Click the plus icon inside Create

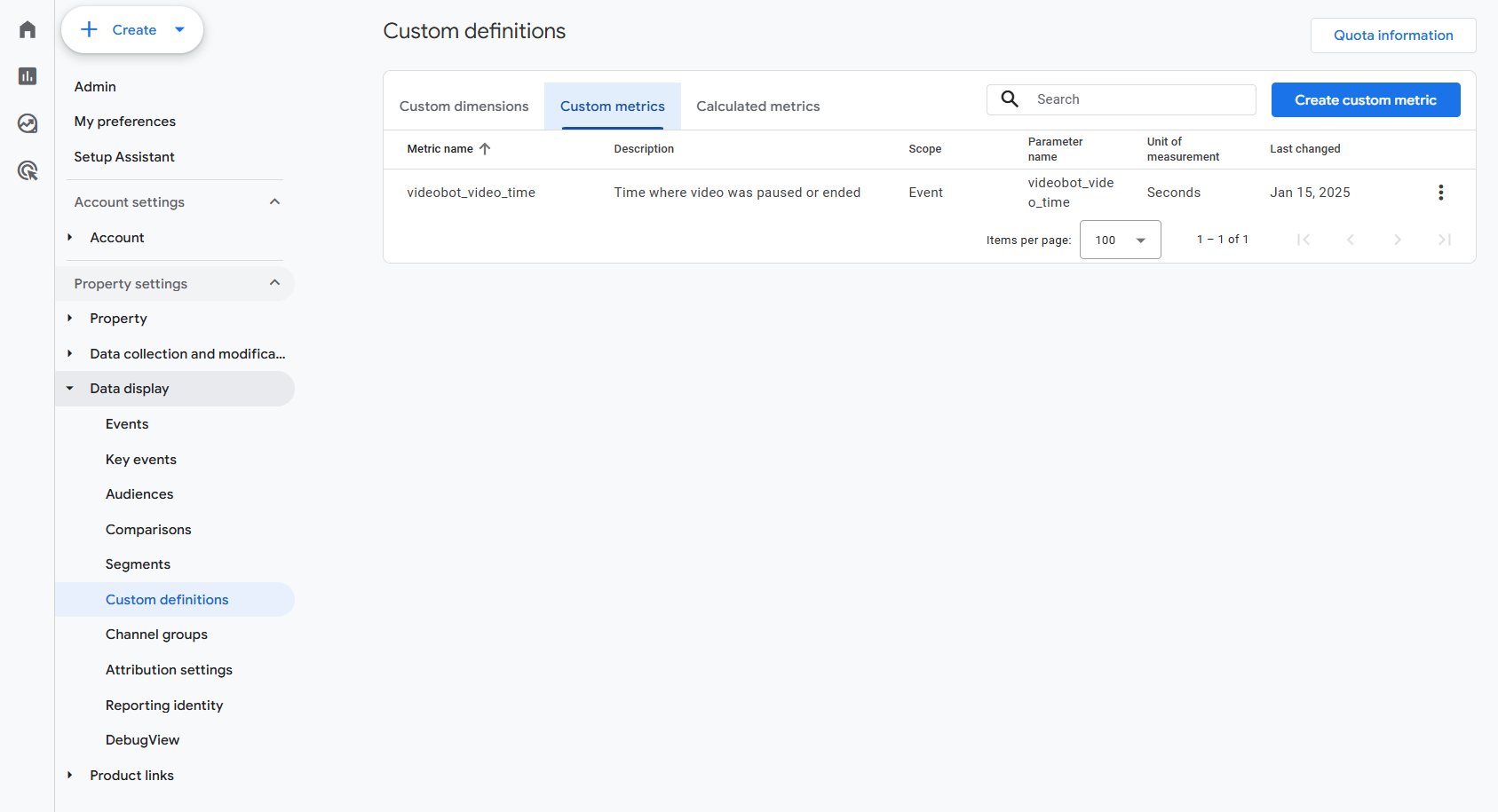(89, 28)
